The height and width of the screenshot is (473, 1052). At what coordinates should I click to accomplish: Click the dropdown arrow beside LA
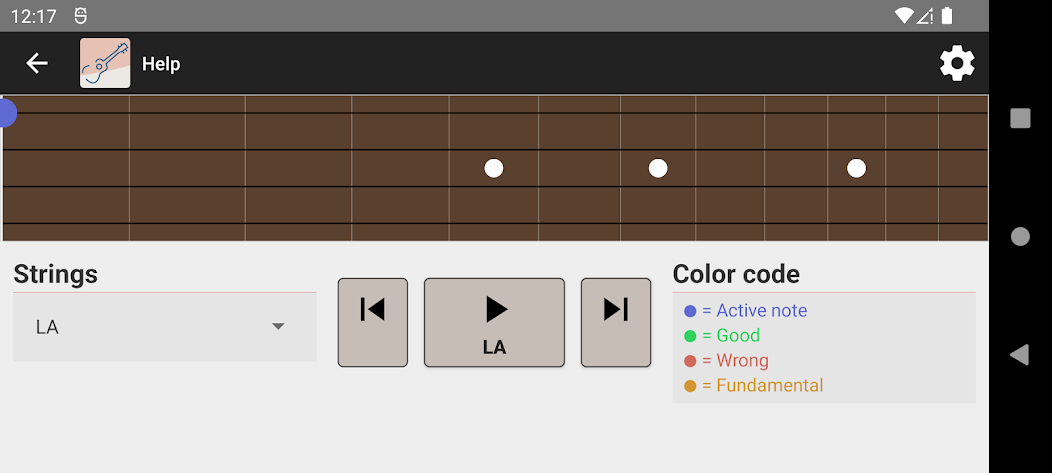click(279, 327)
